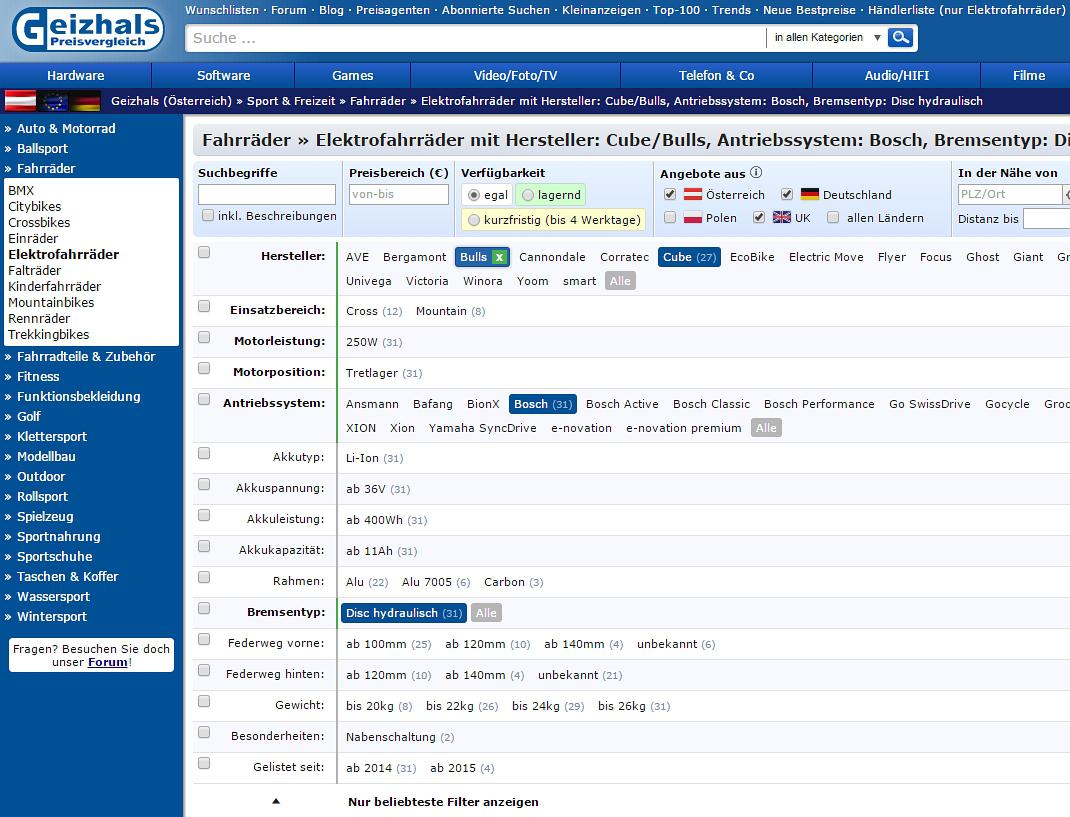1070x817 pixels.
Task: Select the 'lagernd' availability radio button
Action: pyautogui.click(x=527, y=195)
